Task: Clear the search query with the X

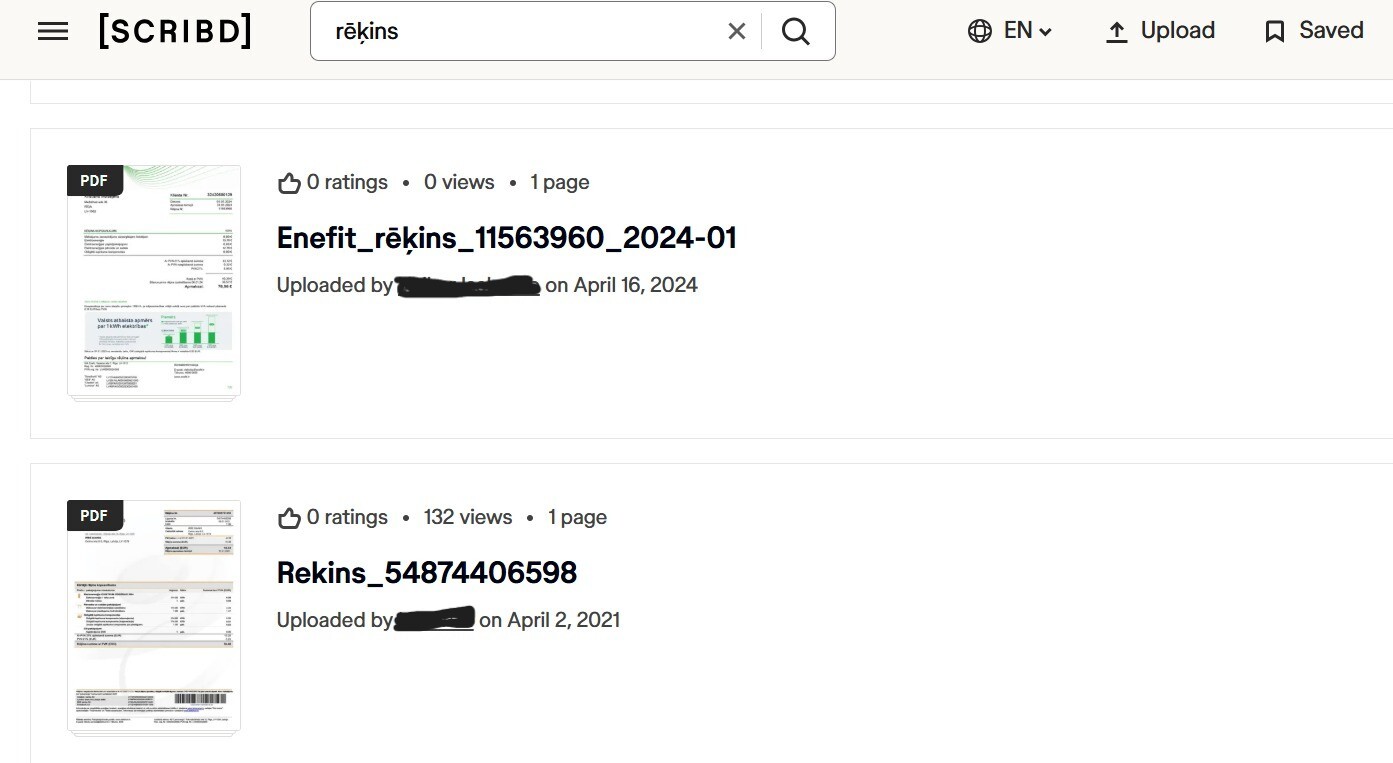Action: [737, 31]
